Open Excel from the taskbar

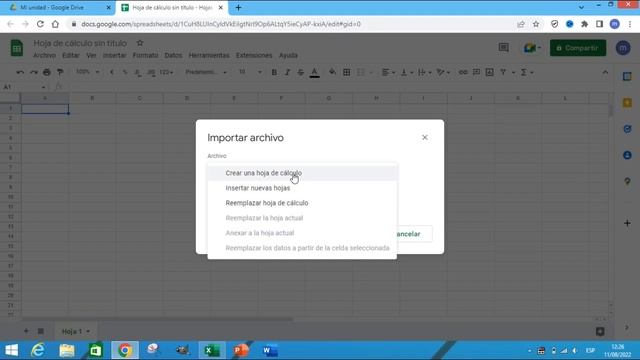click(x=212, y=350)
